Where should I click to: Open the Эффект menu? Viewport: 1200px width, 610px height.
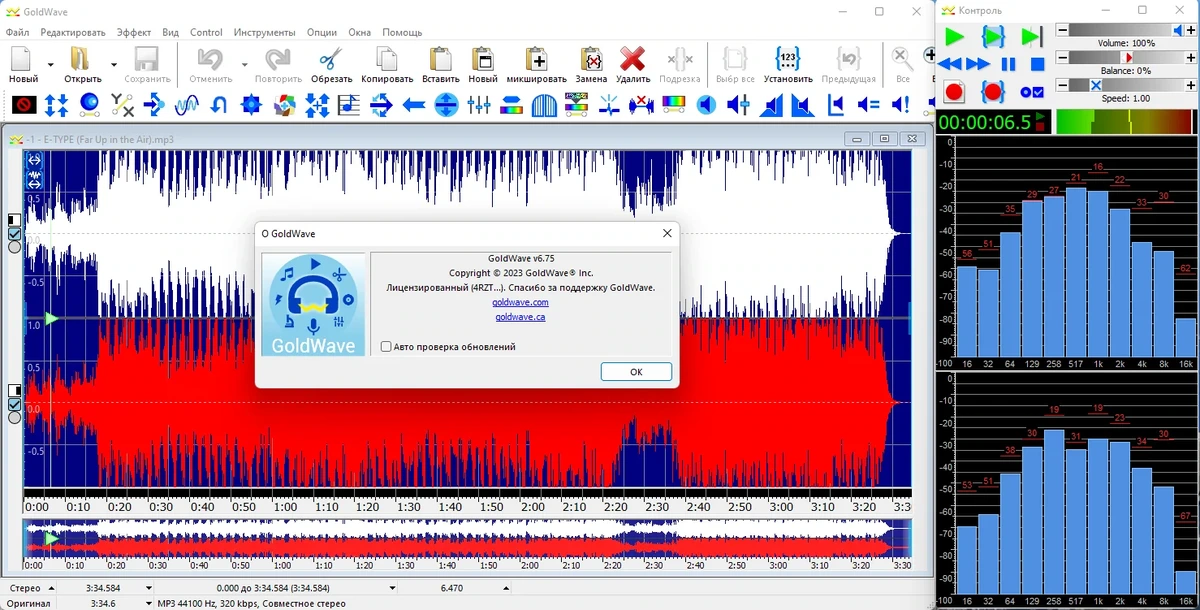(134, 32)
